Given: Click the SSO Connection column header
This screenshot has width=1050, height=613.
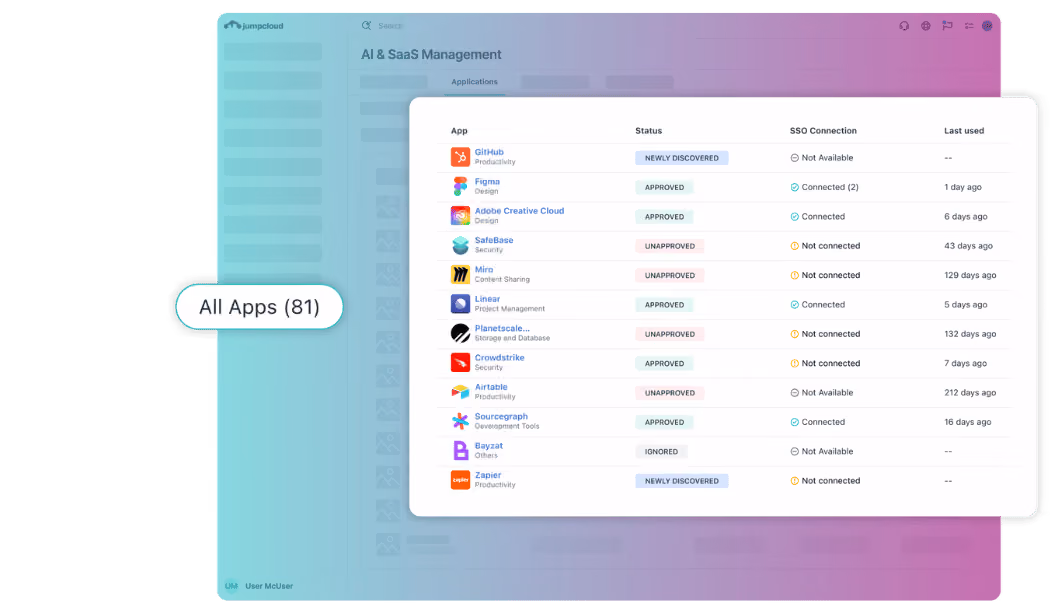Looking at the screenshot, I should [823, 131].
